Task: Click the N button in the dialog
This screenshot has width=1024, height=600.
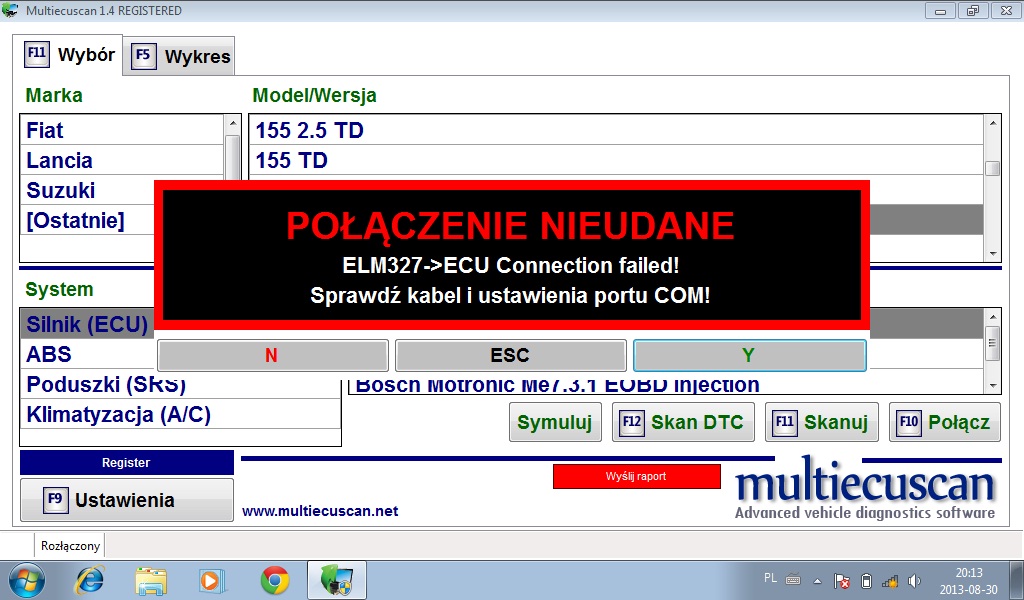Action: click(272, 355)
